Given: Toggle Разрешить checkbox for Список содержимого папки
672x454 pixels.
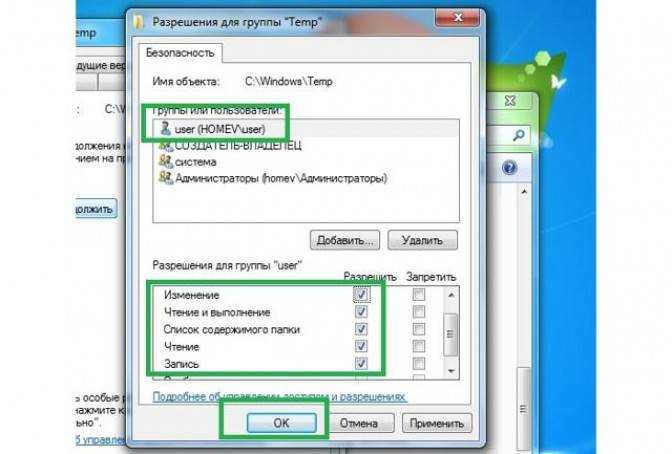Looking at the screenshot, I should click(x=361, y=329).
